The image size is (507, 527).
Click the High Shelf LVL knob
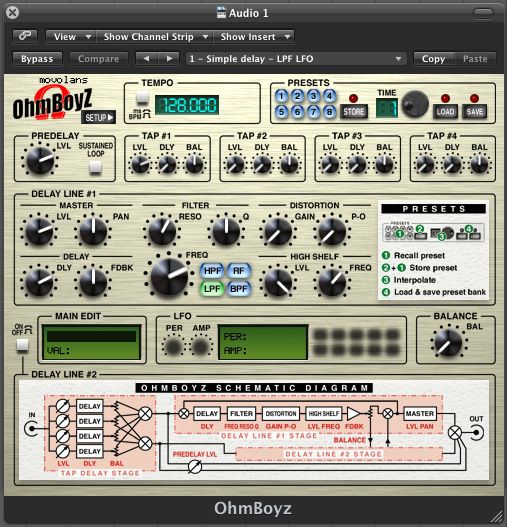[278, 282]
